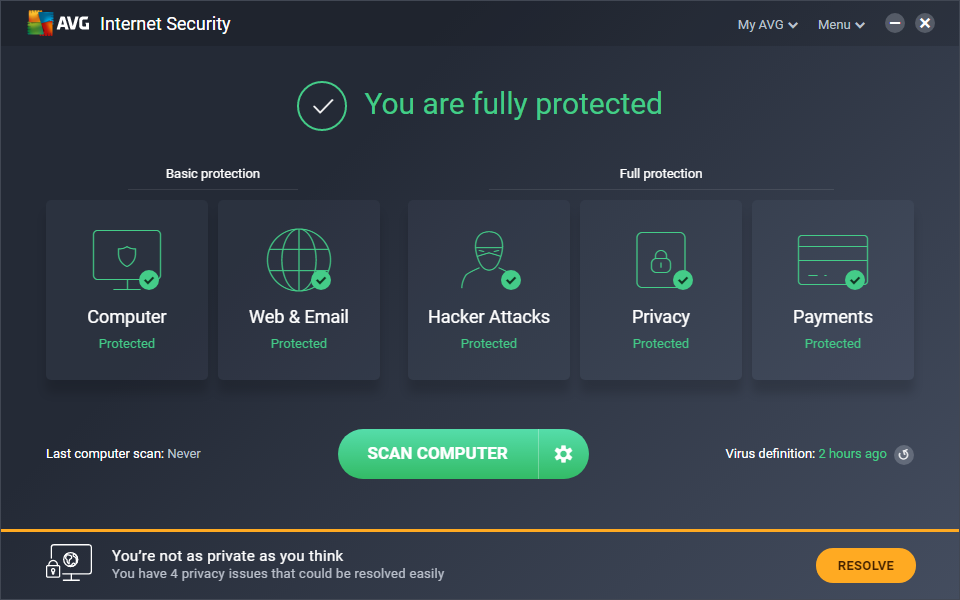Viewport: 960px width, 600px height.
Task: Click the Web & Email globe icon
Action: 298,259
